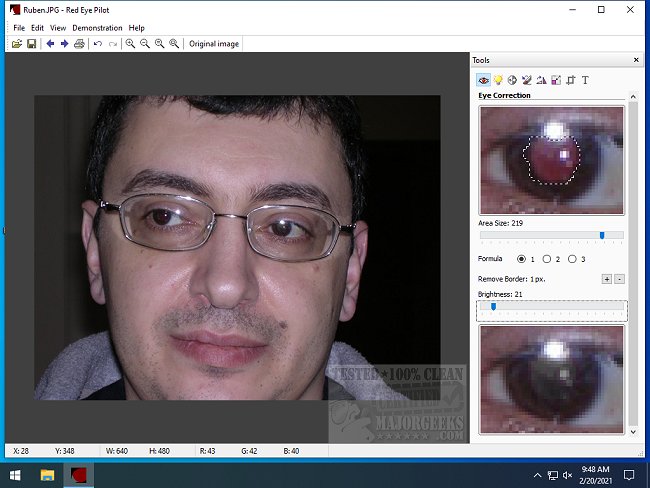Click the open file folder icon

coord(18,44)
